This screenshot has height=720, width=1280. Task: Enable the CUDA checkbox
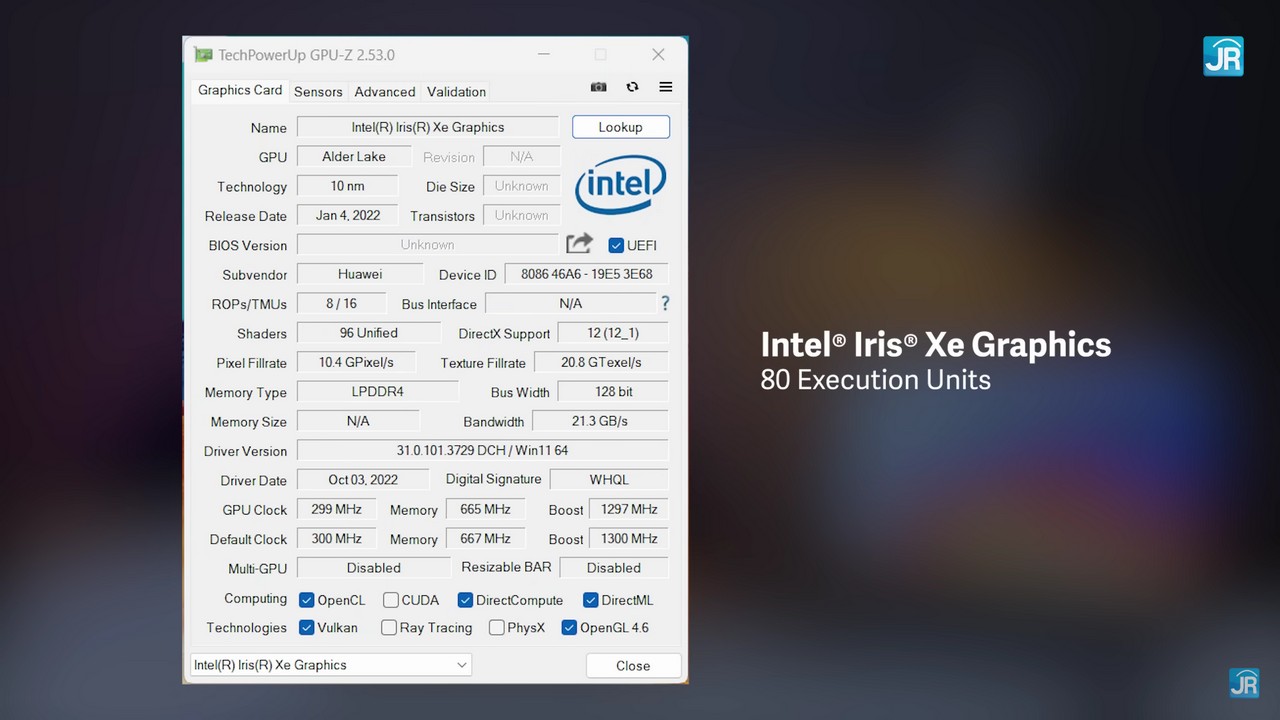point(391,600)
